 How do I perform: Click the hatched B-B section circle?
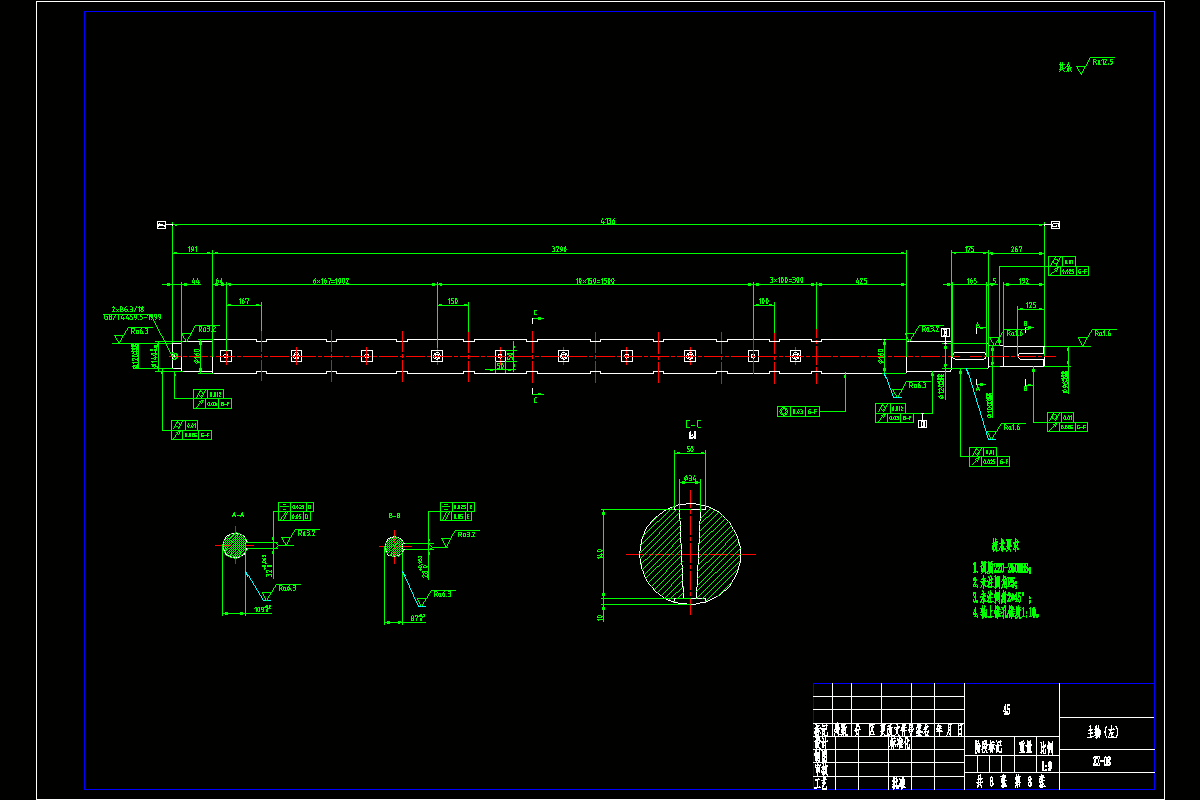395,547
